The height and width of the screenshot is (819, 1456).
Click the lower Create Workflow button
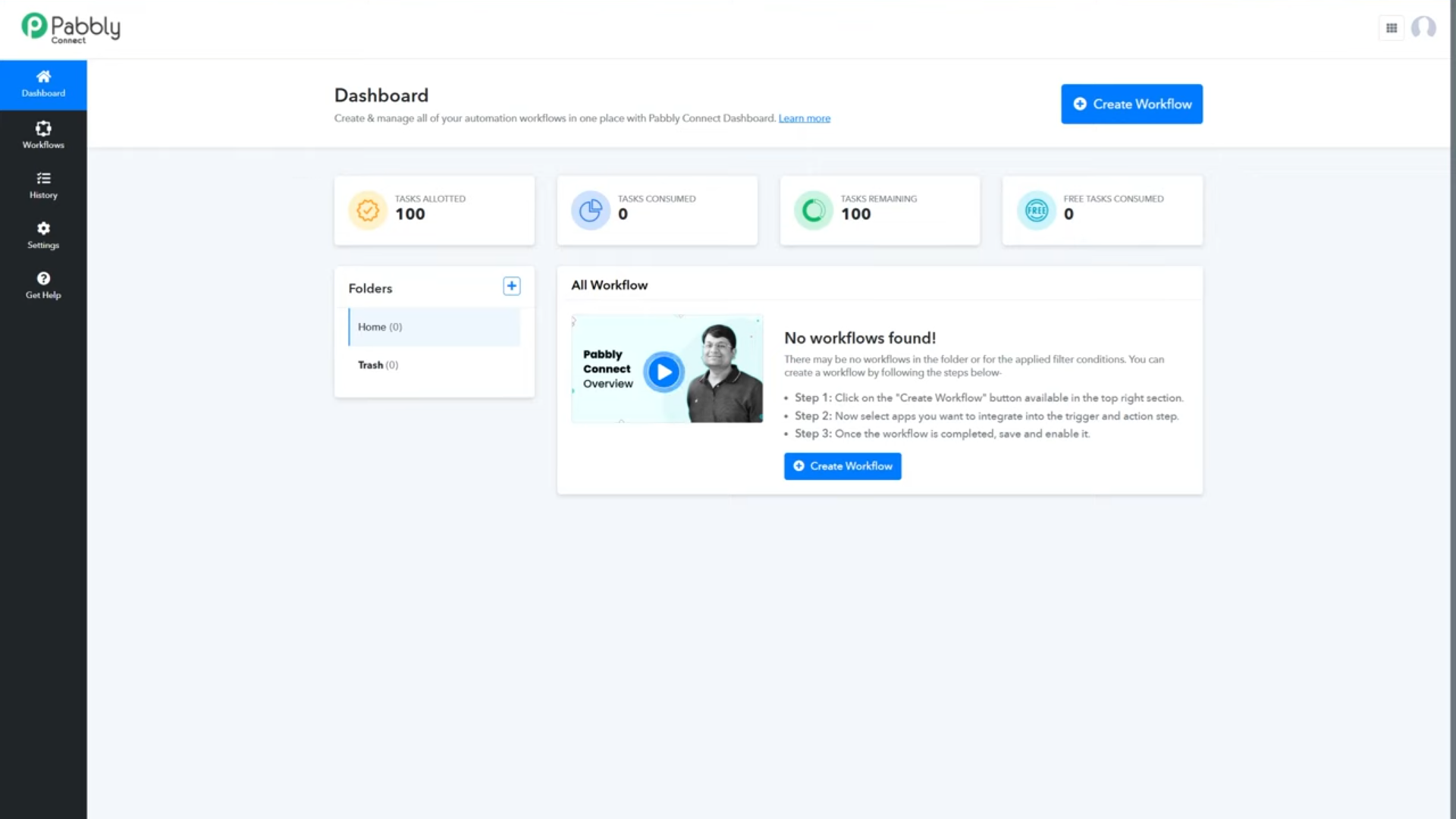843,466
